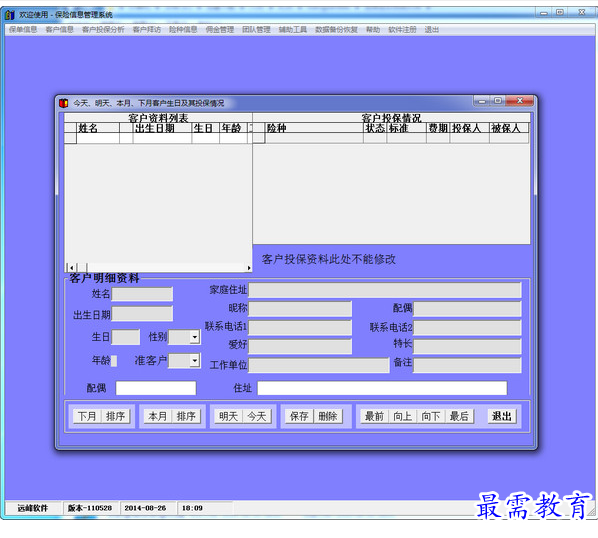598x538 pixels.
Task: Jump to last record with 最后
Action: [459, 416]
